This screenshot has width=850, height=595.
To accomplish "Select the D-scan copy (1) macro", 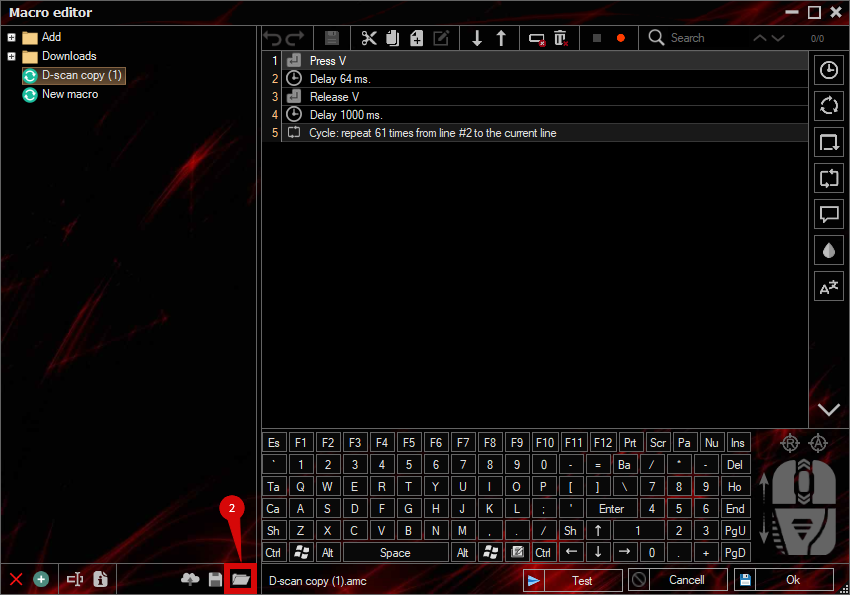I will pyautogui.click(x=81, y=76).
